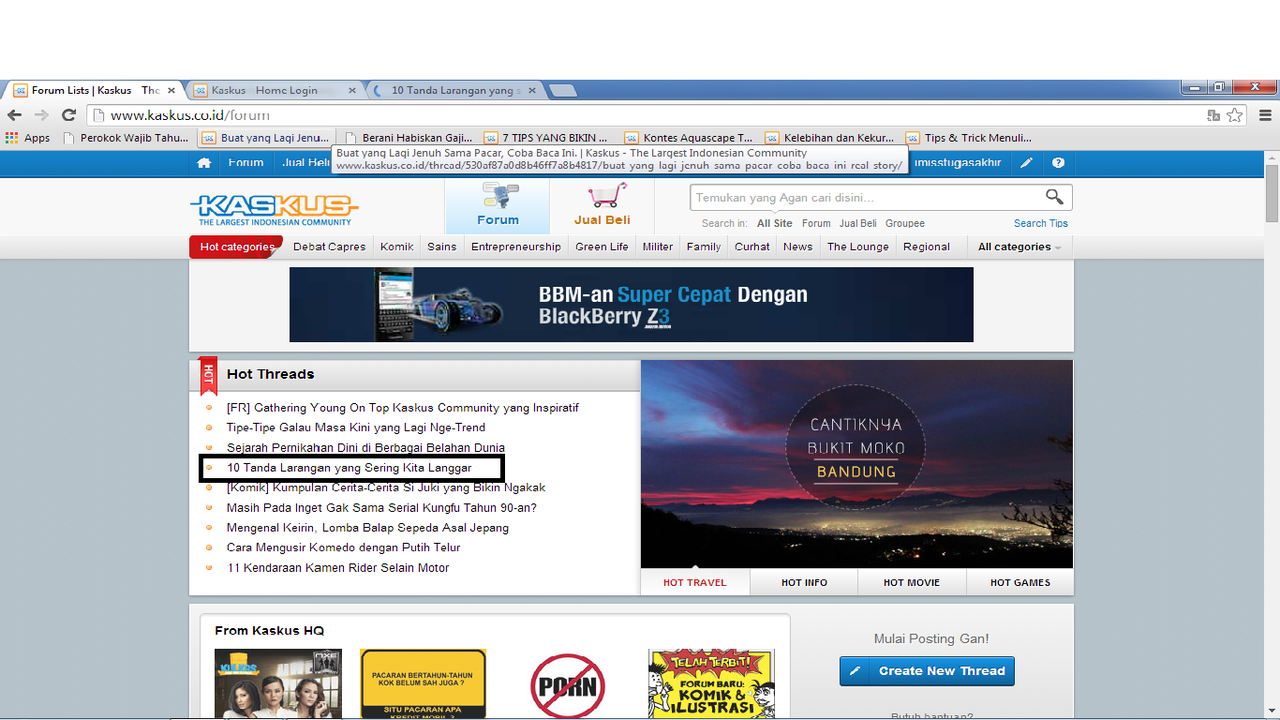Screen dimensions: 1280x720
Task: Open thread Tipe-Tipe Galau Masa Kini
Action: 356,427
